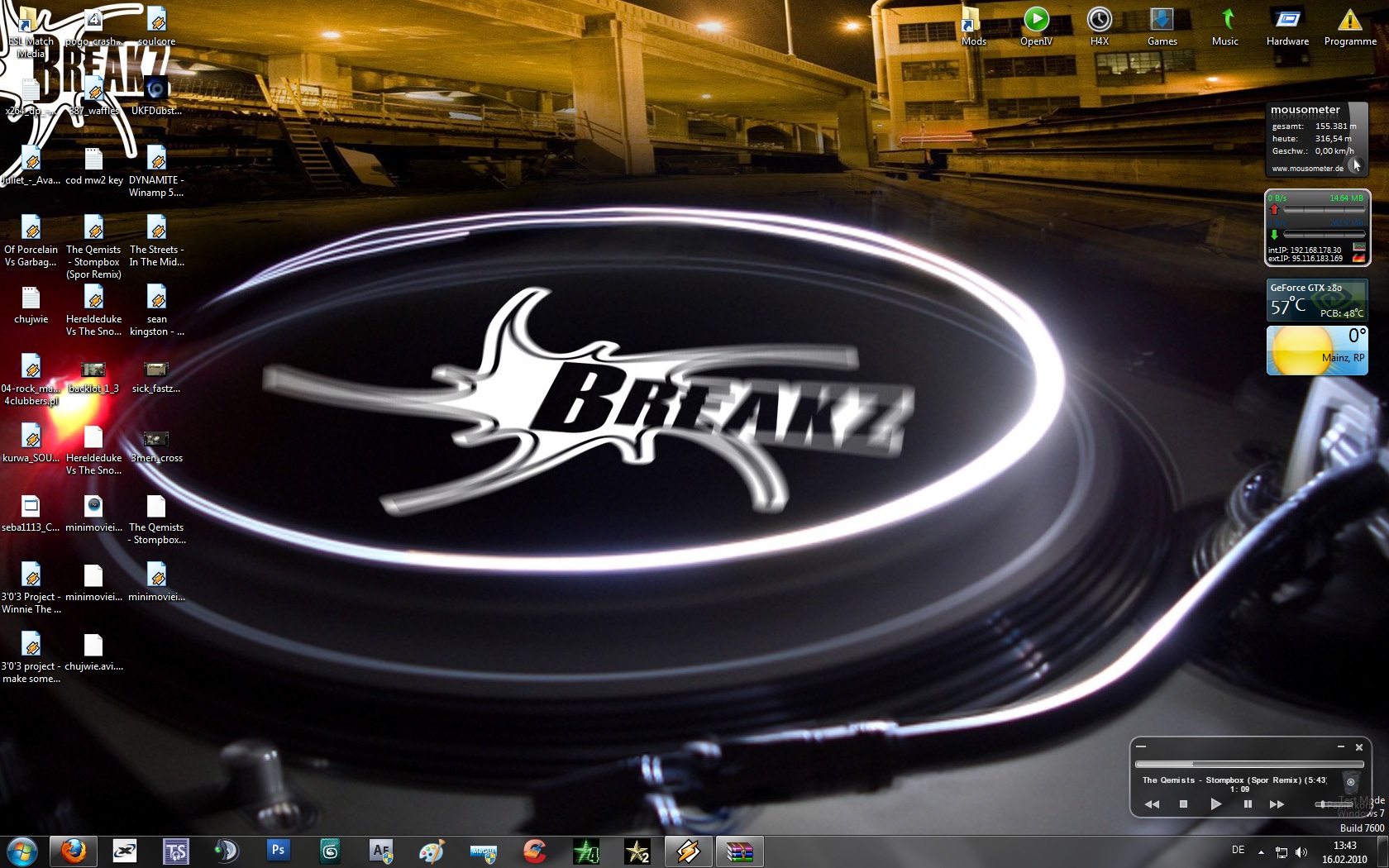This screenshot has width=1389, height=868.
Task: Pause the Qemists track in mini player
Action: pos(1248,804)
